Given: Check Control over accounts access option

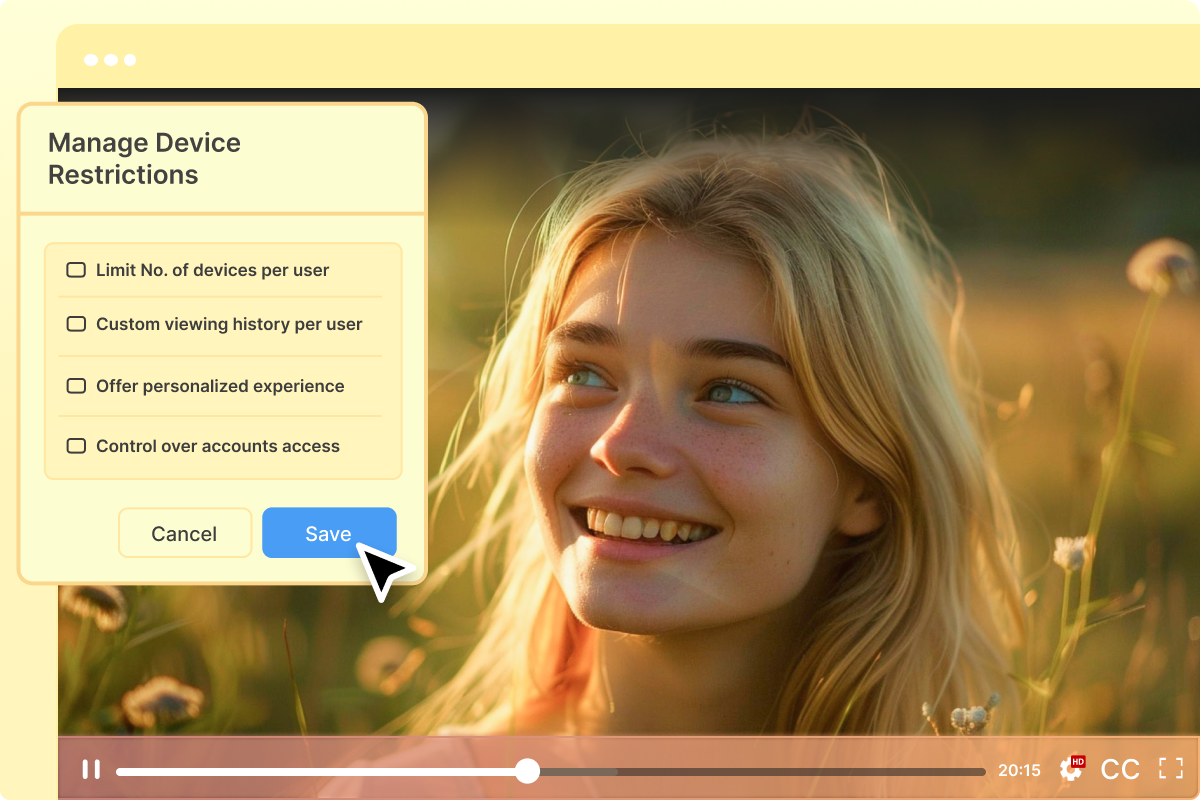Looking at the screenshot, I should click(76, 446).
